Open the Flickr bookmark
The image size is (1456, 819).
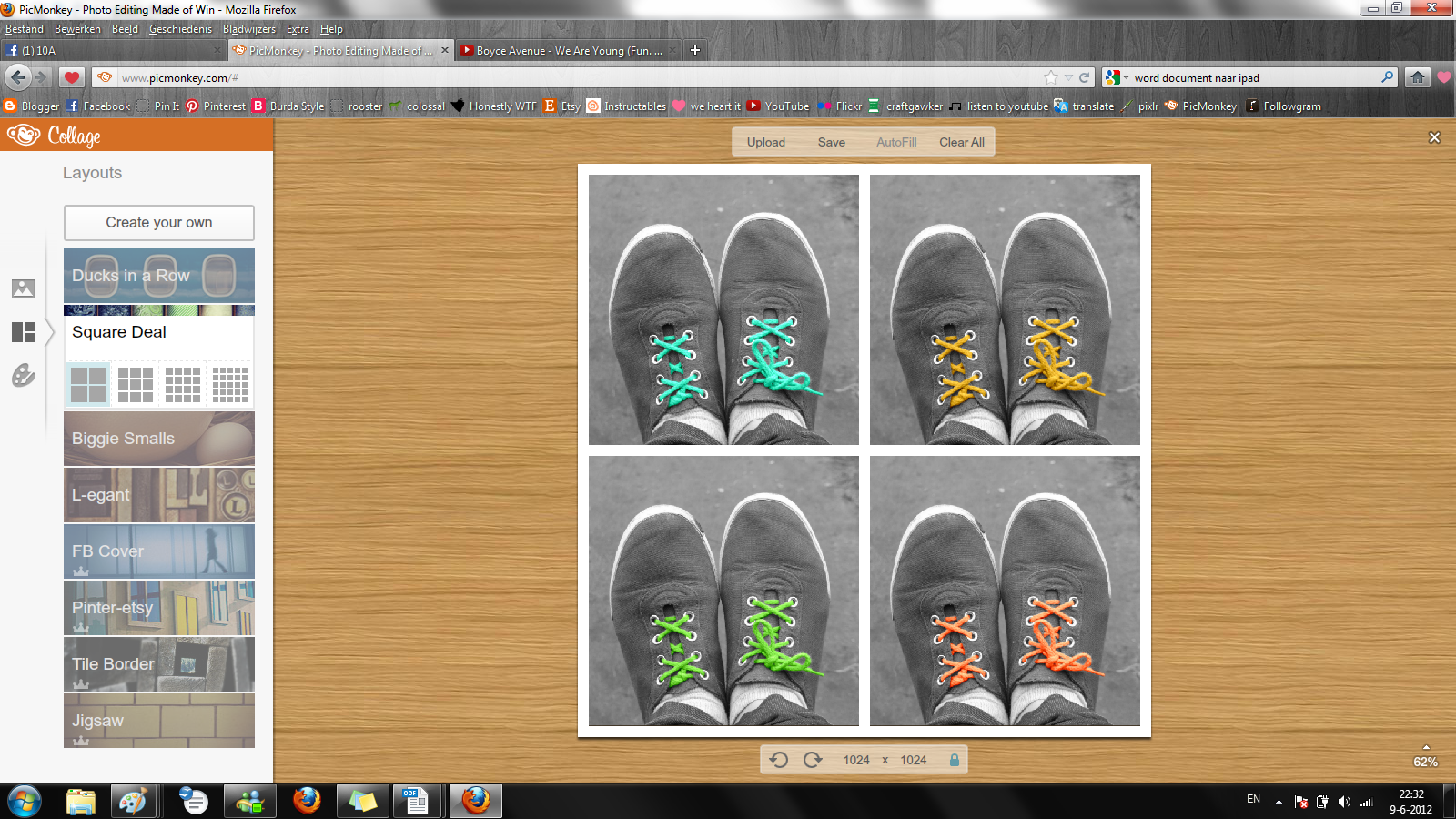pos(840,106)
